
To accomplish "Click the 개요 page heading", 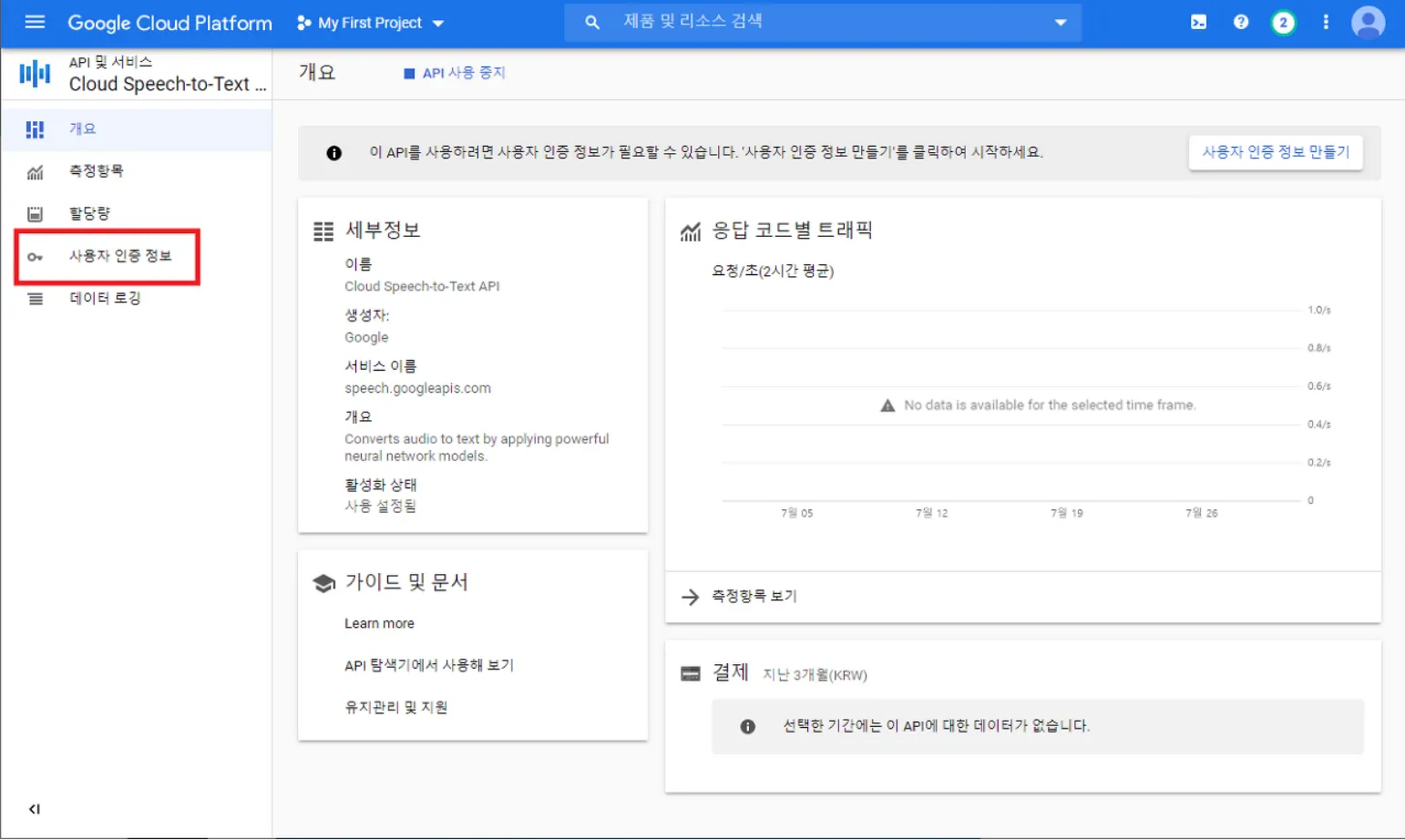I will [x=317, y=73].
